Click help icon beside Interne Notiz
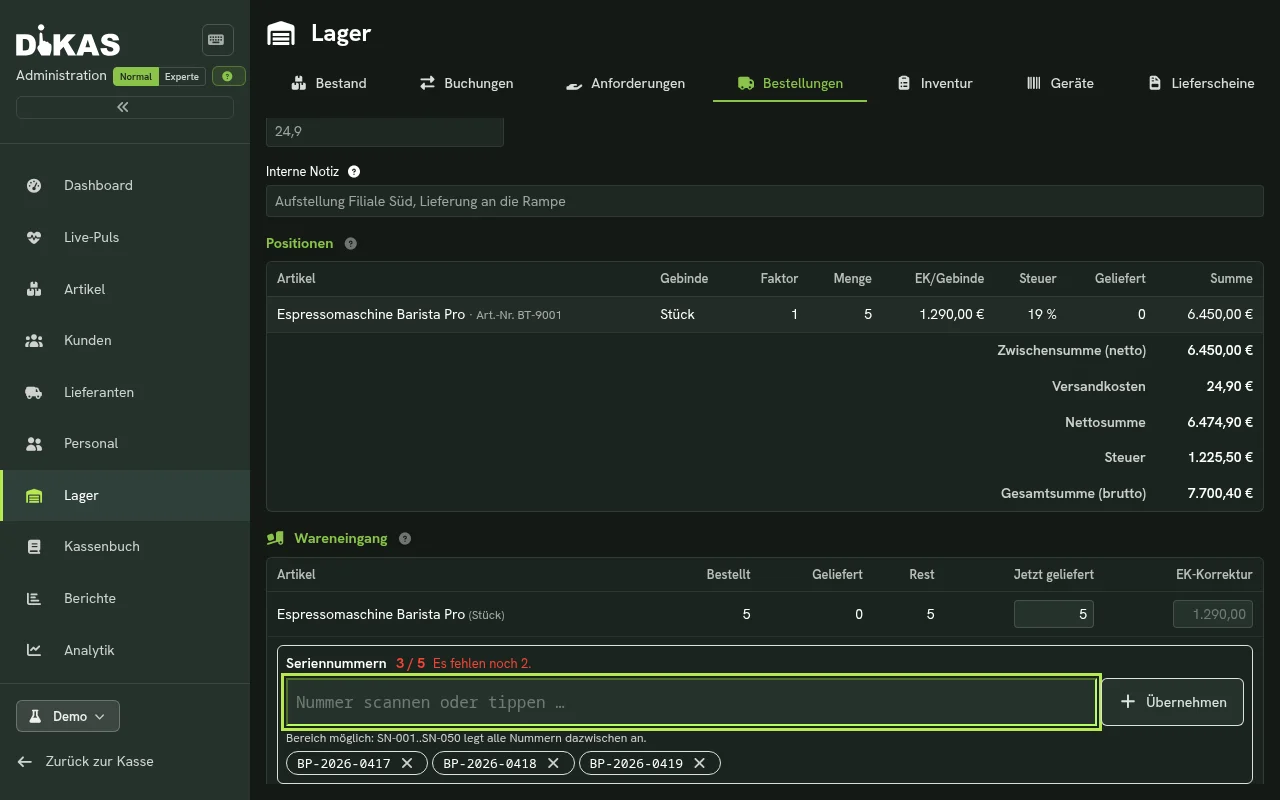The image size is (1280, 800). [354, 172]
